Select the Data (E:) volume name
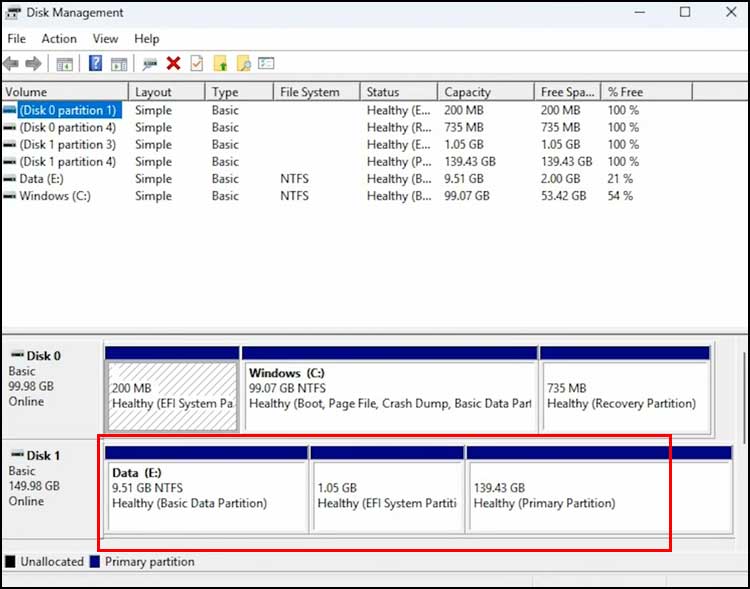Viewport: 750px width, 589px height. tap(41, 179)
